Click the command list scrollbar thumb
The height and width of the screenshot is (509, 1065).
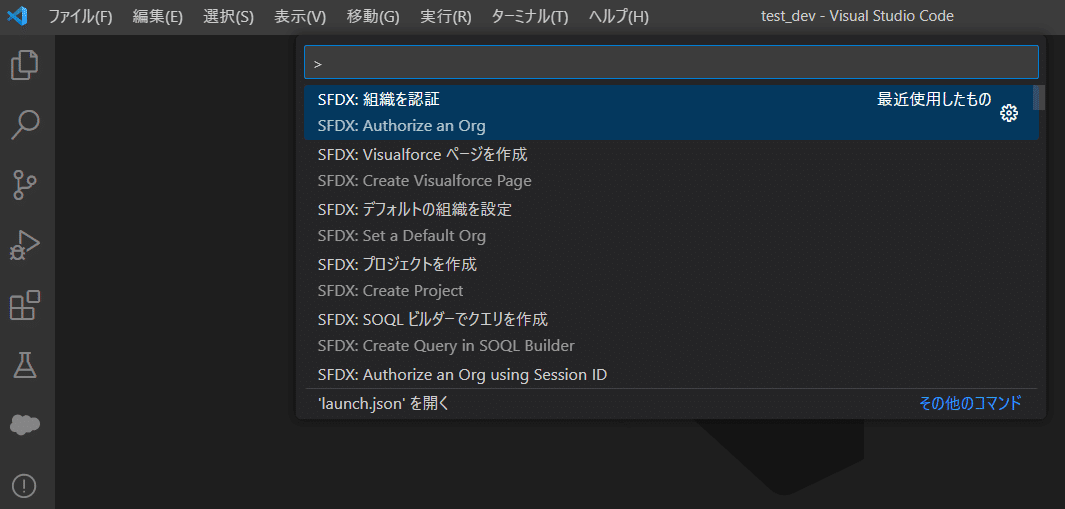tap(1039, 97)
